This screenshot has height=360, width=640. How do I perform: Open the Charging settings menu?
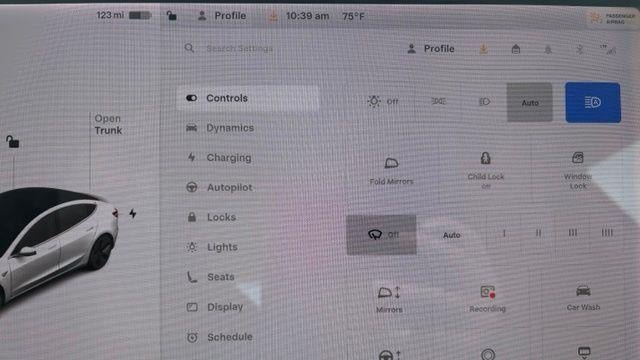219,158
